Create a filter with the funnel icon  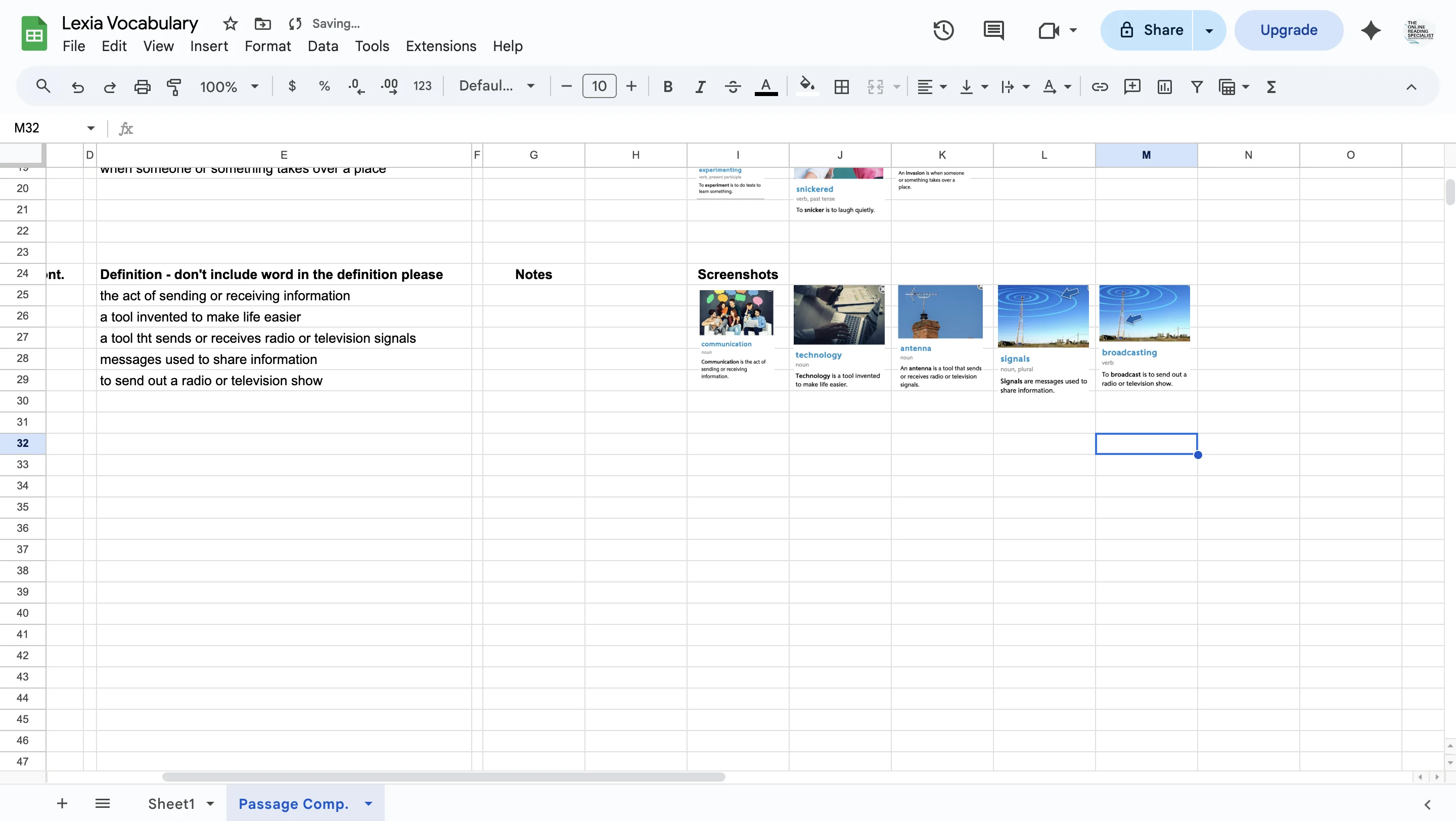point(1197,86)
